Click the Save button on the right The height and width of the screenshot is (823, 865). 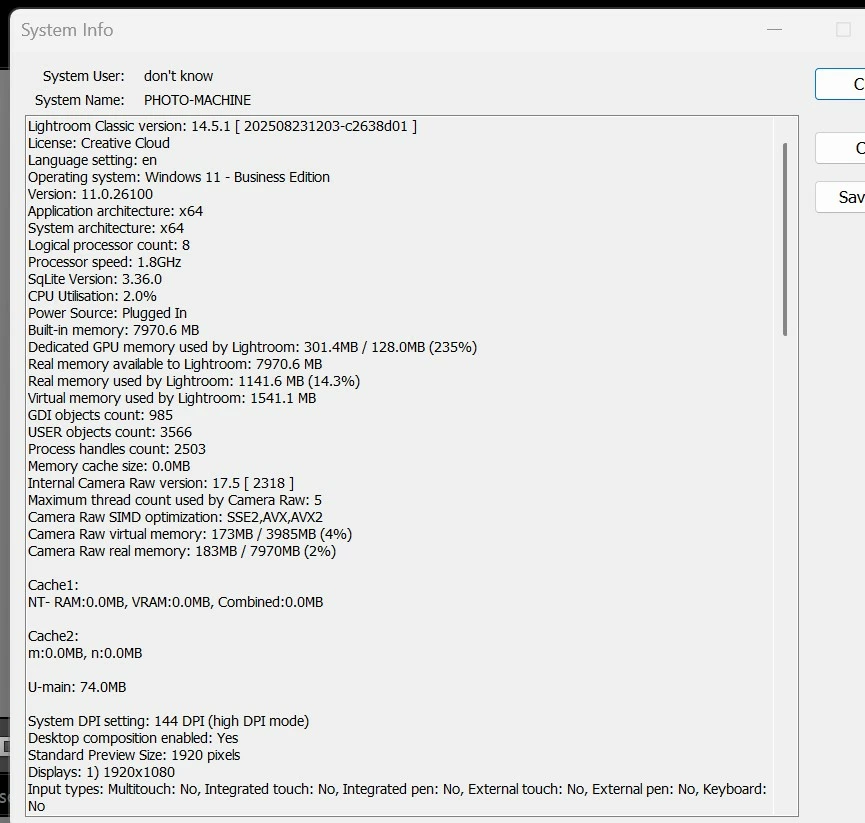(840, 197)
